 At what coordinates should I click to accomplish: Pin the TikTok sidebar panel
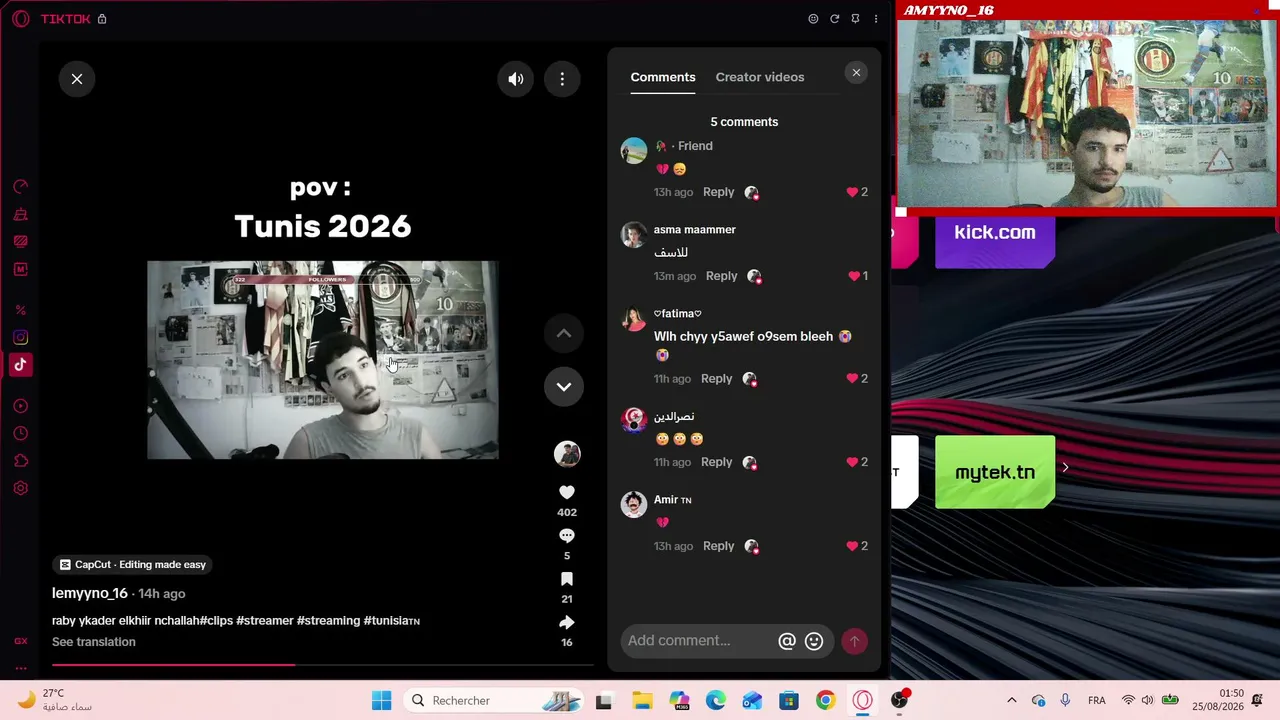[x=855, y=19]
